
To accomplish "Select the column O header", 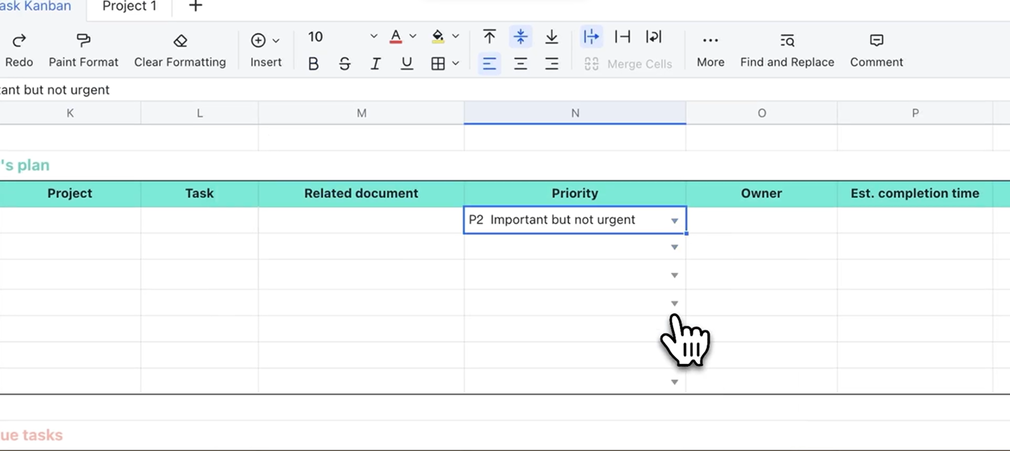I will [x=761, y=113].
